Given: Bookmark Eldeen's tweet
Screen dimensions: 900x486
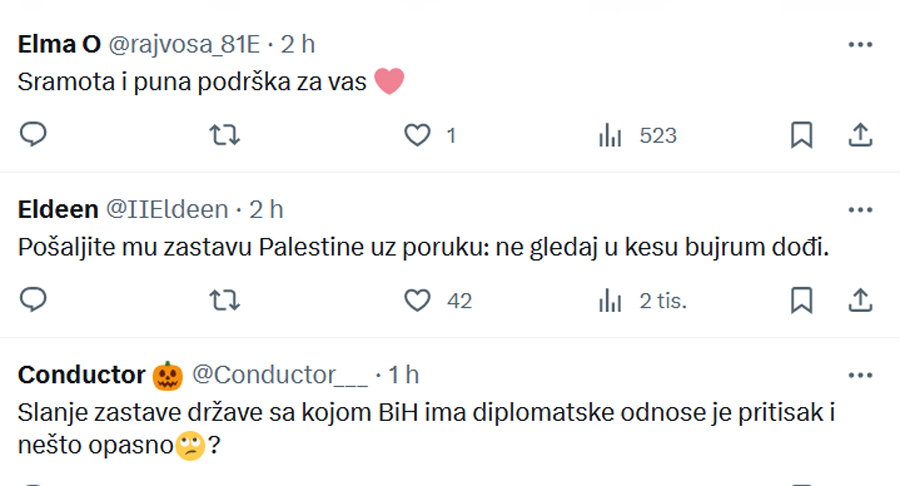Looking at the screenshot, I should pyautogui.click(x=801, y=300).
